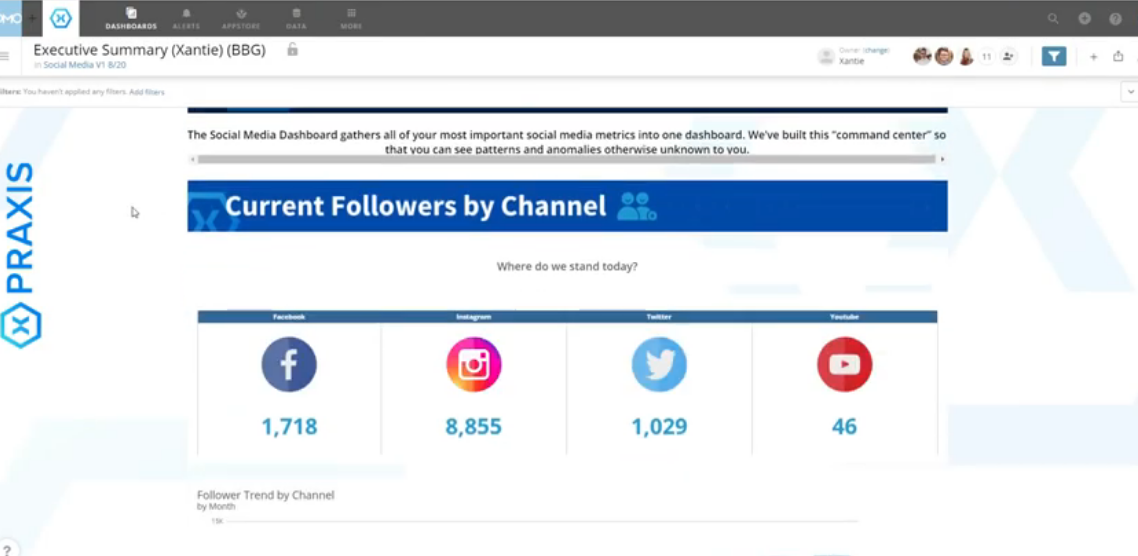
Task: Click the add people share icon
Action: pyautogui.click(x=1008, y=56)
